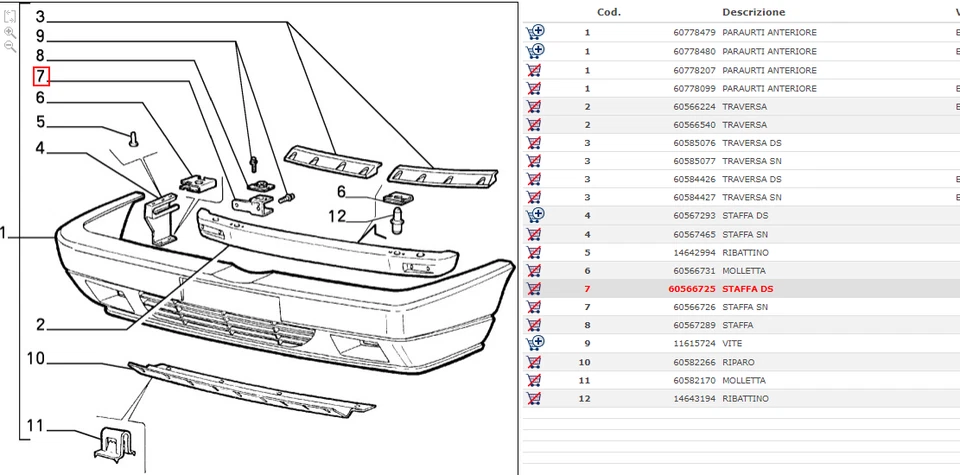Click cart icon for STAFFA 60567289
The image size is (960, 475).
click(x=534, y=325)
